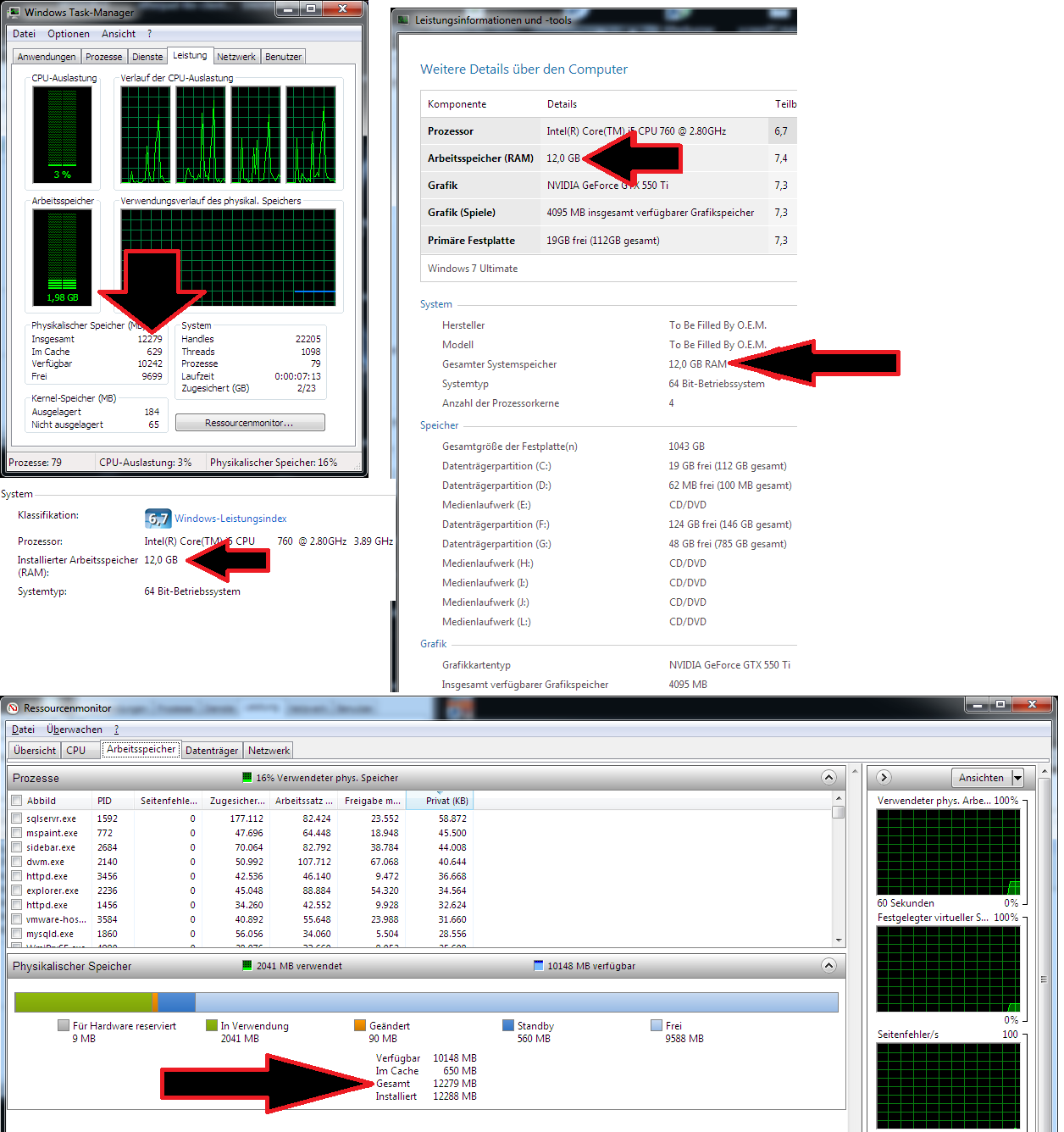Click the round arrow beside Ansichten
The width and height of the screenshot is (1064, 1132).
(884, 777)
